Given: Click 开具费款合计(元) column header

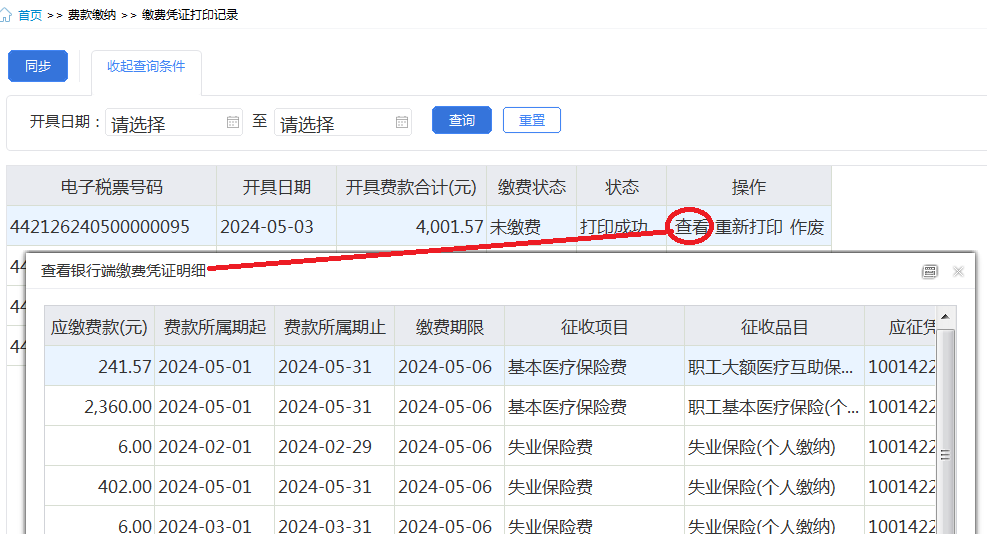Looking at the screenshot, I should pos(411,186).
